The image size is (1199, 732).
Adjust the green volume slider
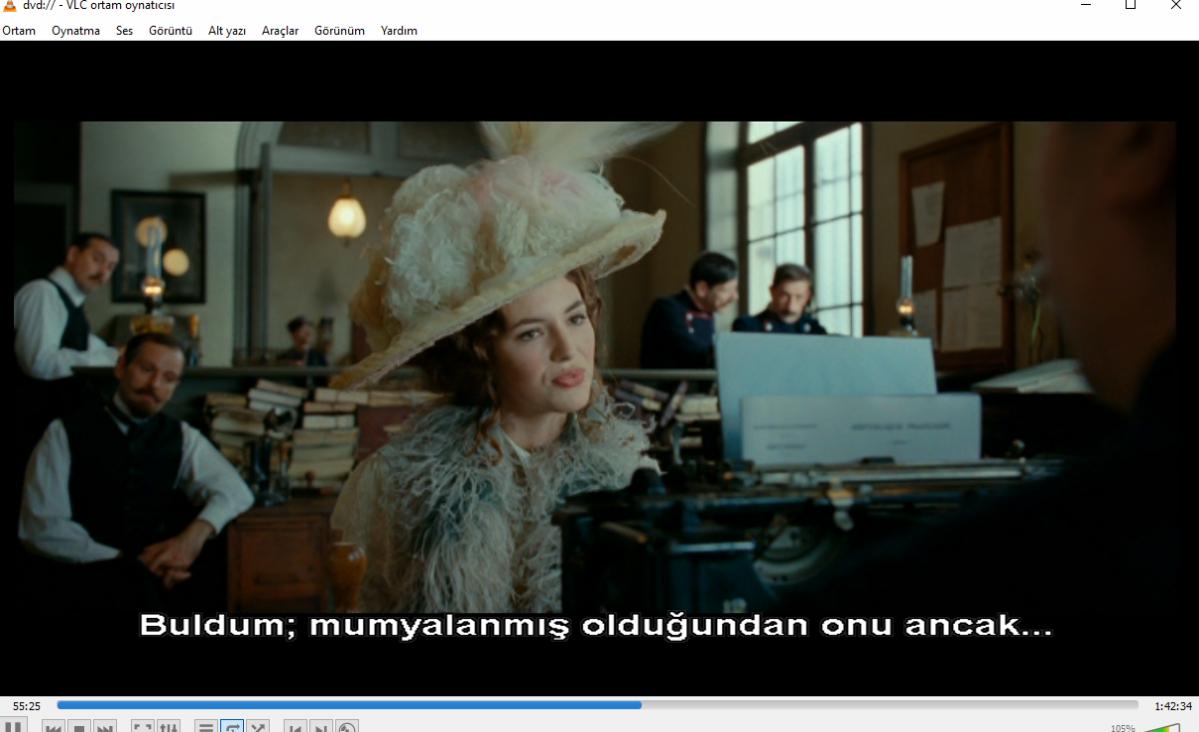coord(1162,727)
